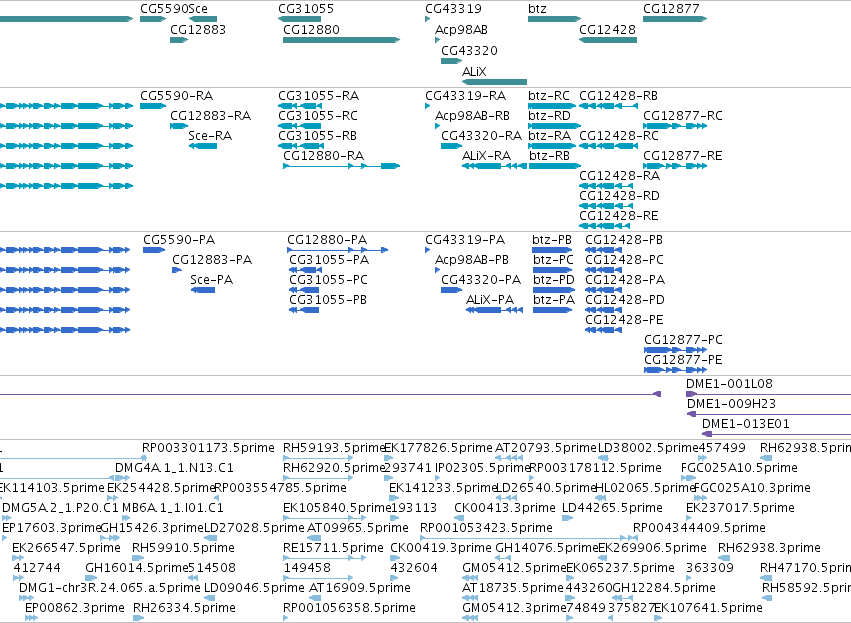
Task: Click the DME1-009H23 clone label
Action: [732, 404]
